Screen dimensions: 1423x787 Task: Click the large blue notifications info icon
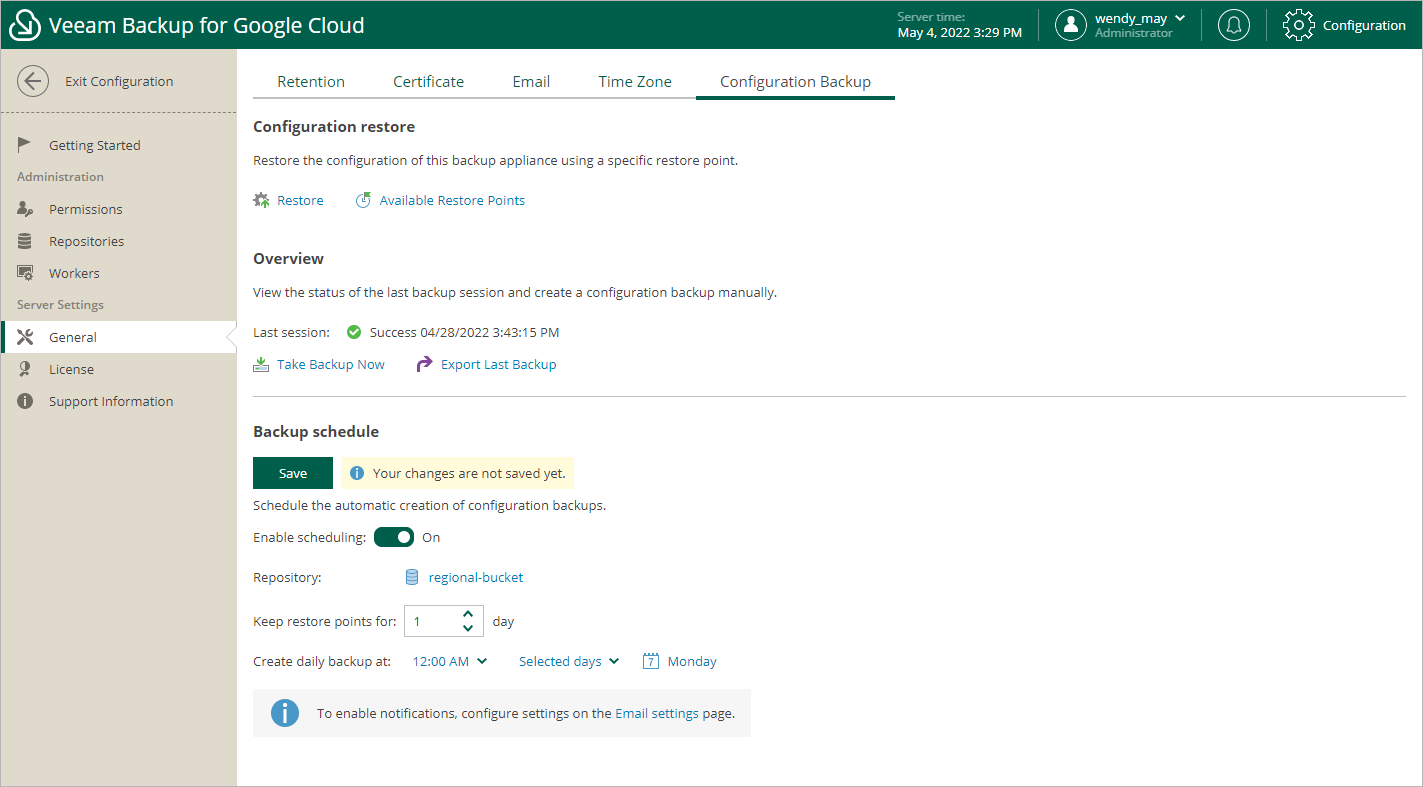[285, 713]
